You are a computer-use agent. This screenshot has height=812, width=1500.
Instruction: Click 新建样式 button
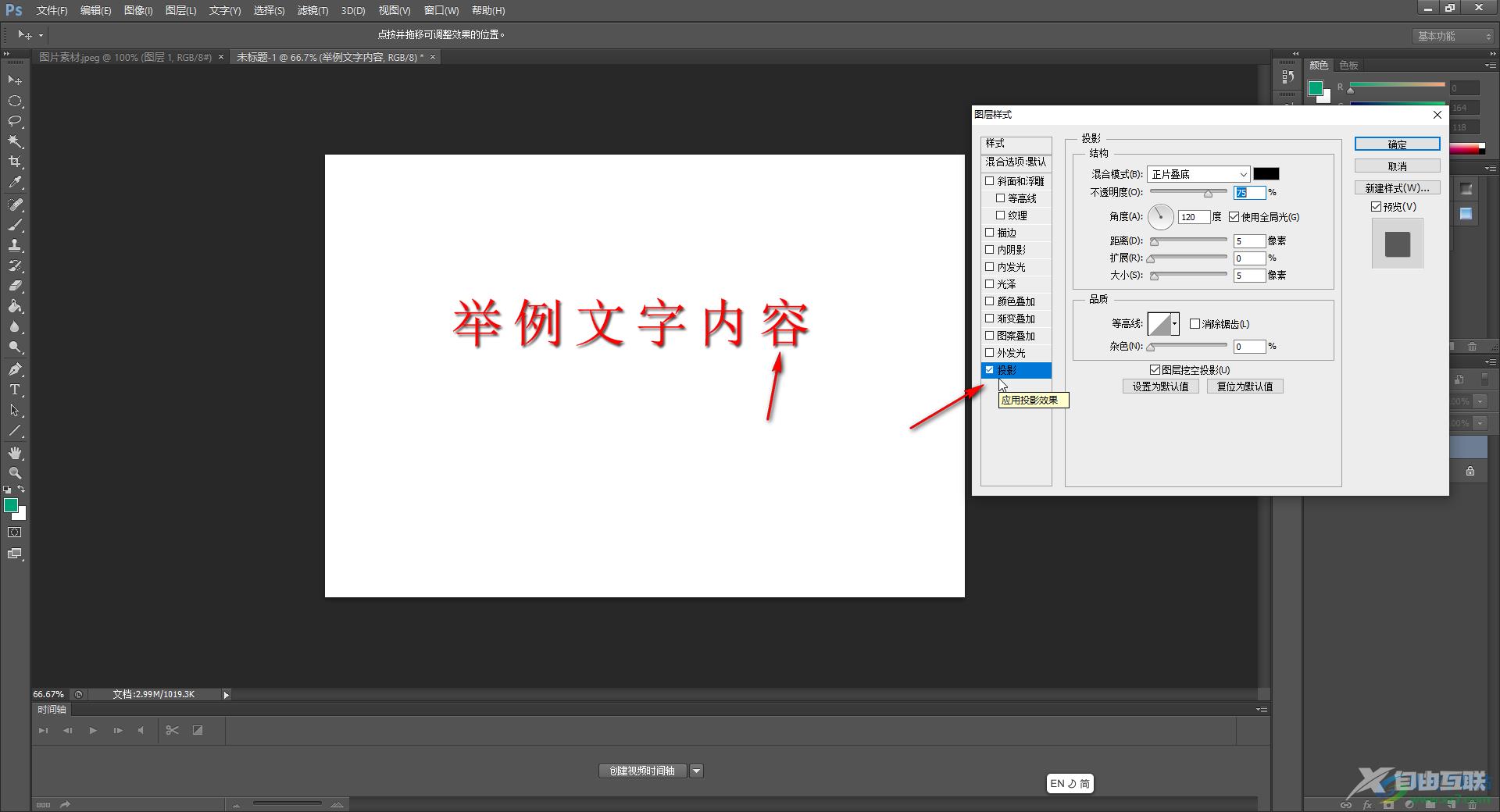click(x=1397, y=188)
